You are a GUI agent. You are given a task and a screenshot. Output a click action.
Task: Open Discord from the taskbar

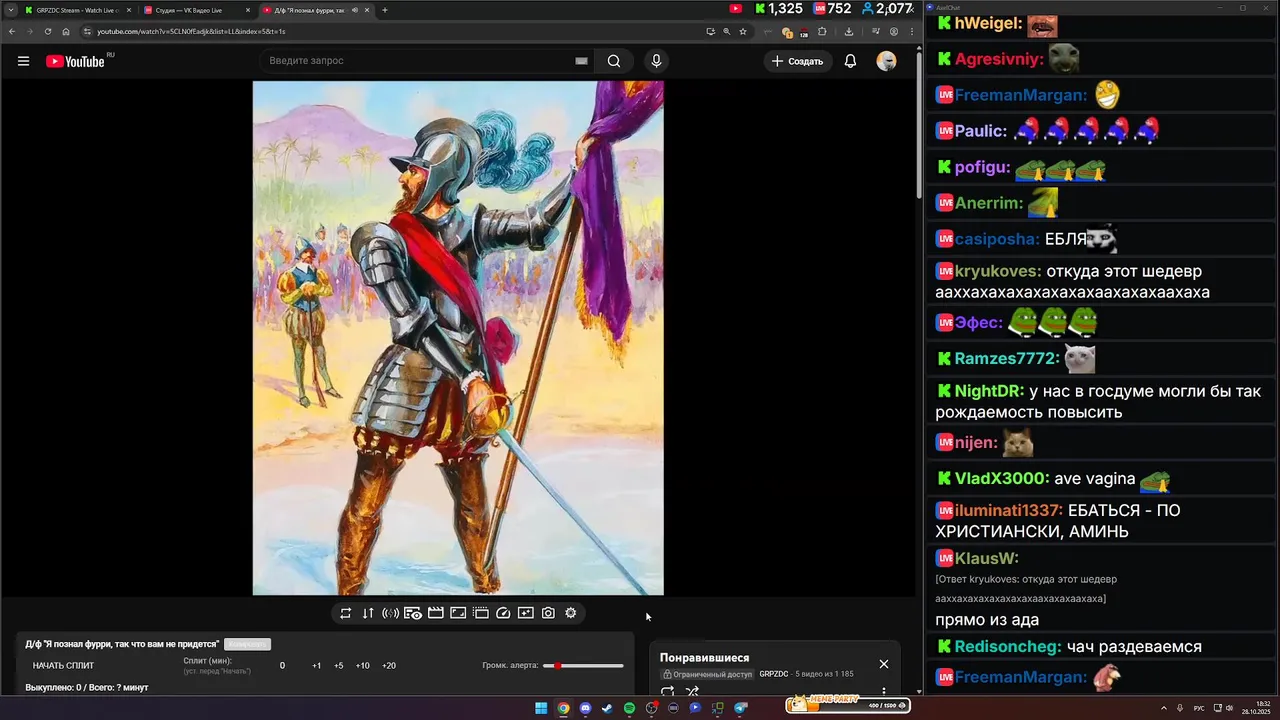[x=585, y=708]
